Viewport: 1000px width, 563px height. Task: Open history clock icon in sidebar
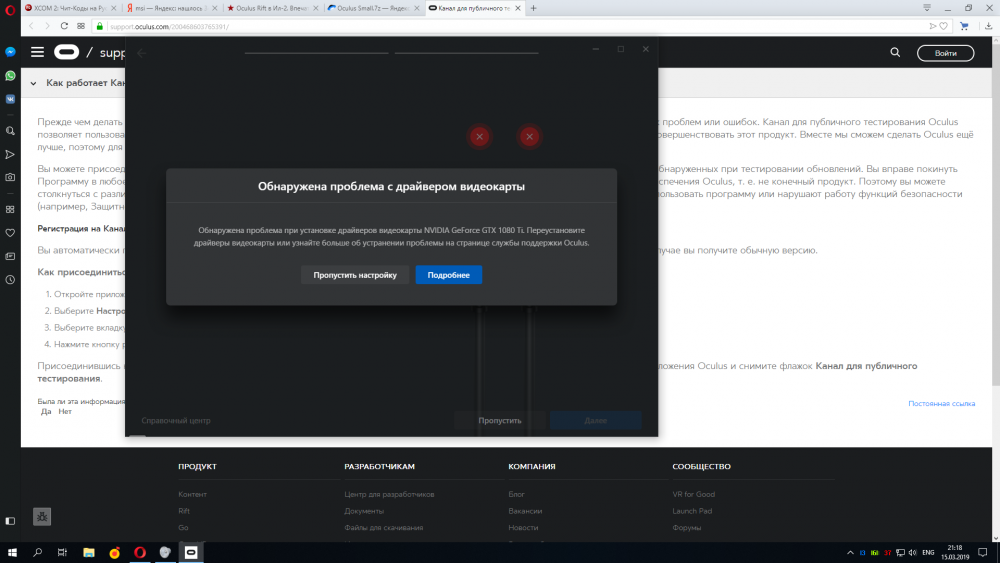10,280
